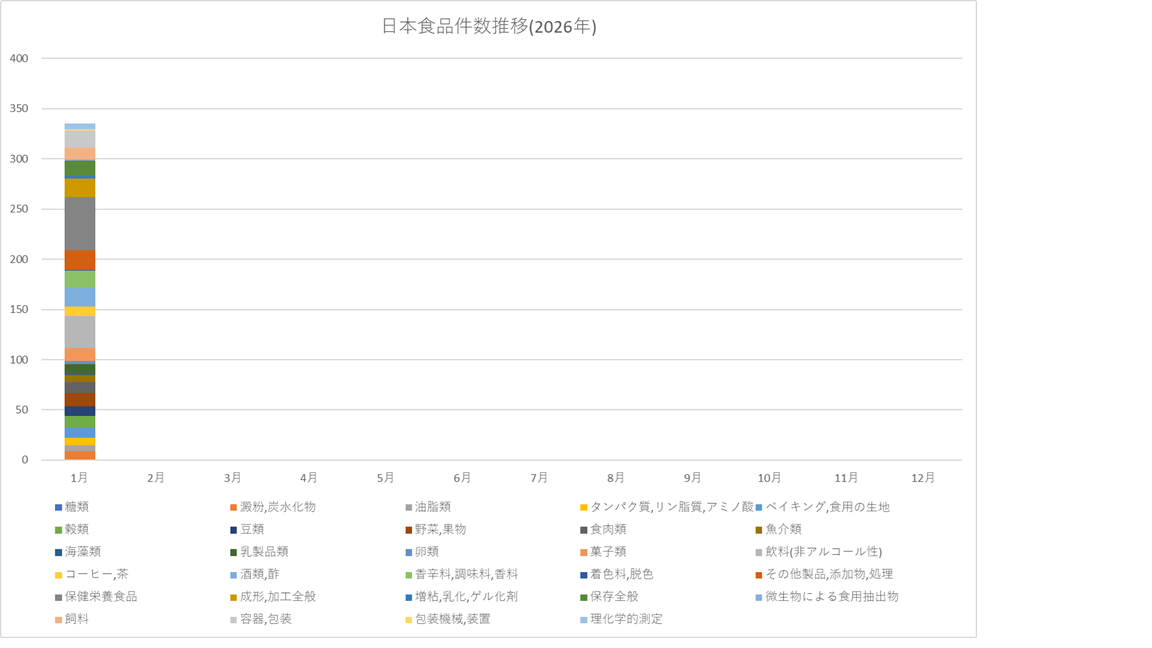Select the 糖類 legend entry

pos(77,507)
